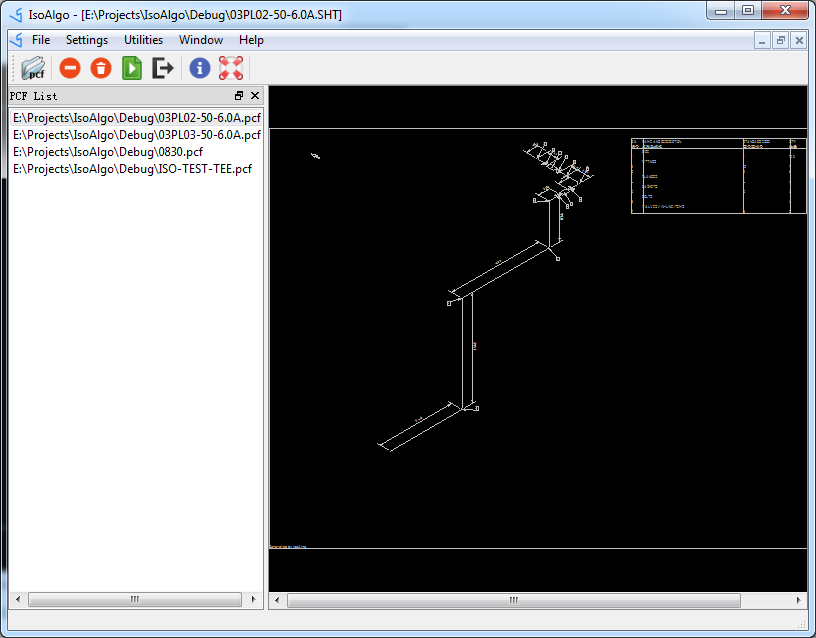Image resolution: width=816 pixels, height=638 pixels.
Task: Click the orange trash delete icon
Action: (101, 68)
